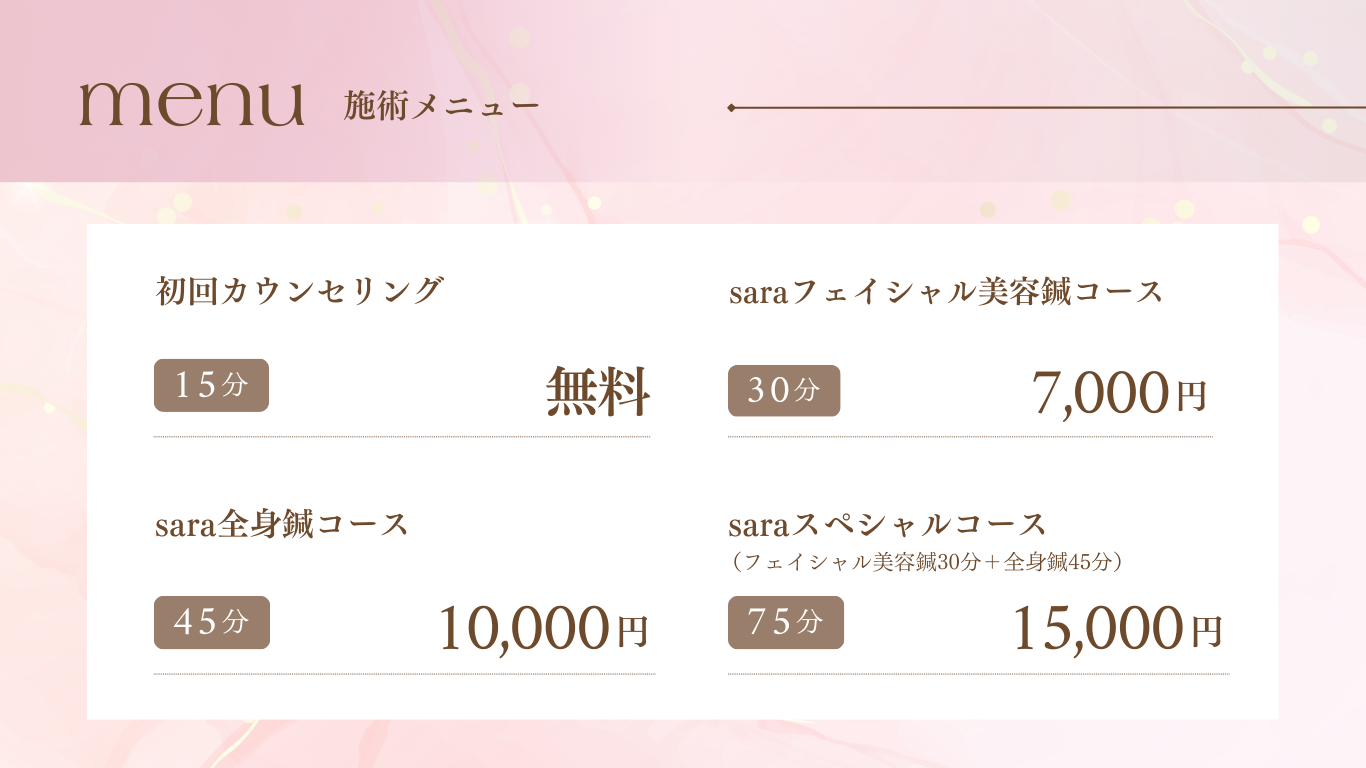The image size is (1366, 768).
Task: Click the 無料 price label
Action: point(598,391)
